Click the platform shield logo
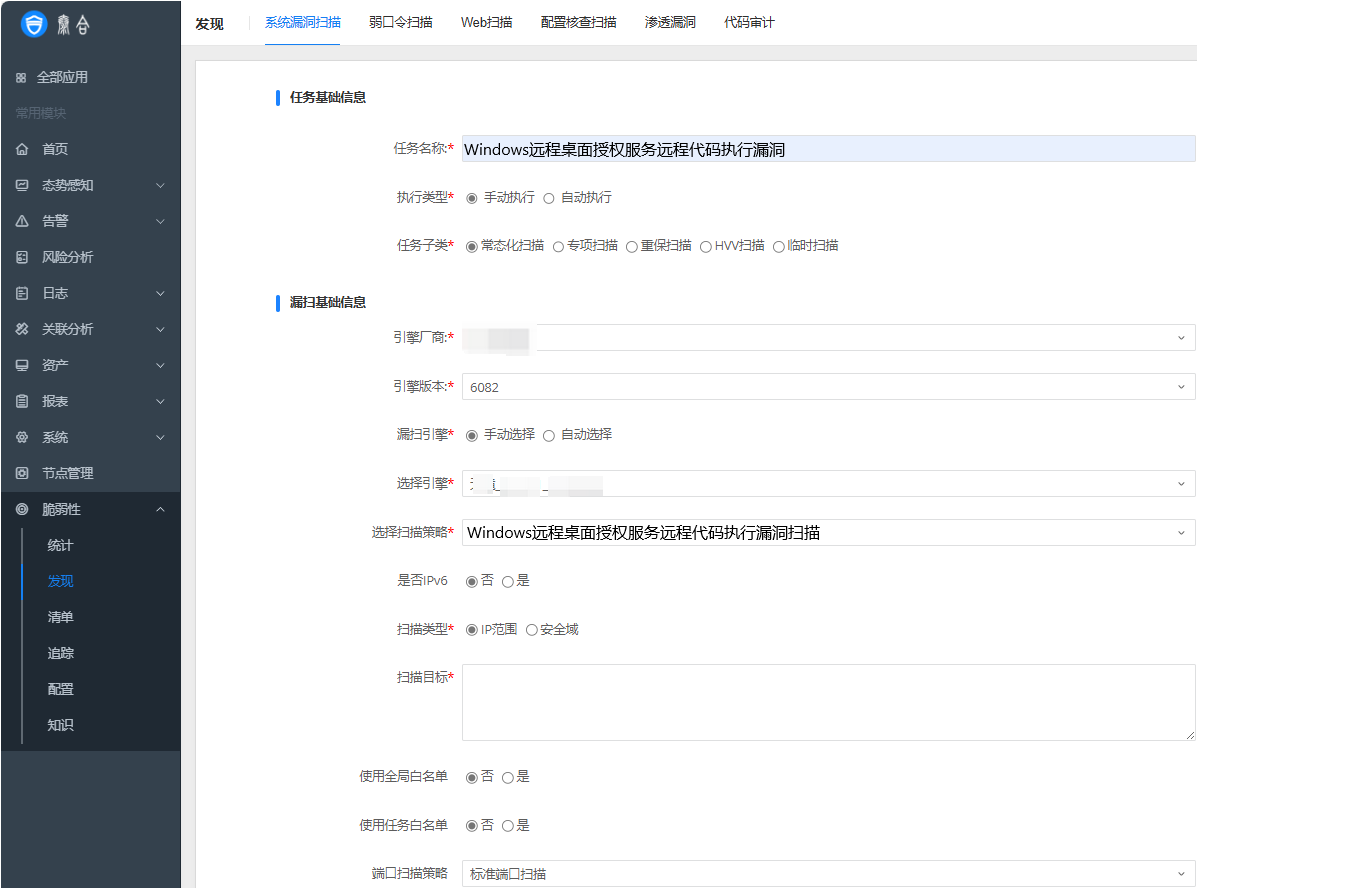Image resolution: width=1361 pixels, height=894 pixels. 36,22
